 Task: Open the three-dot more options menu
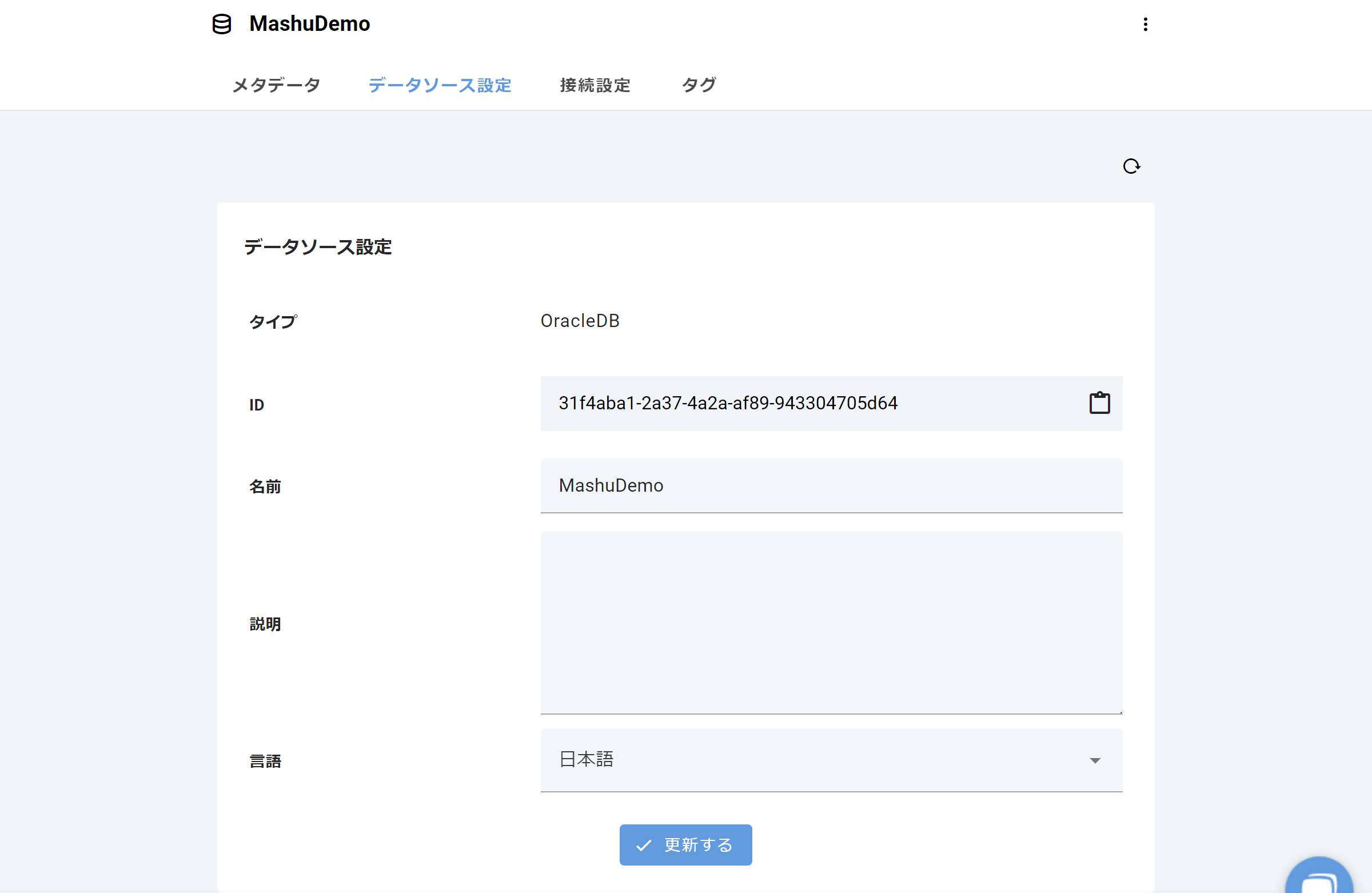[1145, 24]
